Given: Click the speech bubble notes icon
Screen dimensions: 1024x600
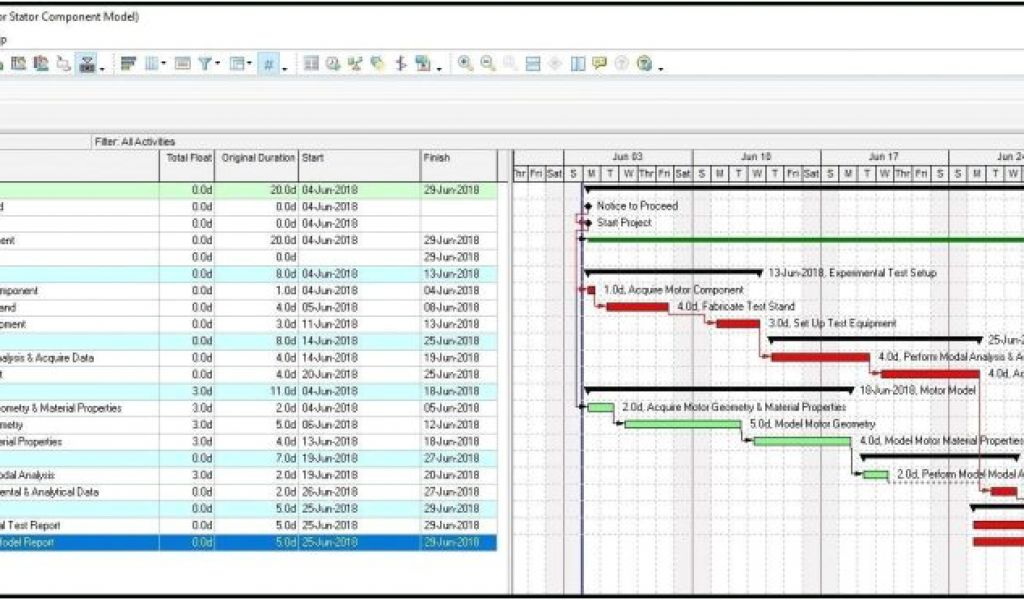Looking at the screenshot, I should pyautogui.click(x=599, y=64).
